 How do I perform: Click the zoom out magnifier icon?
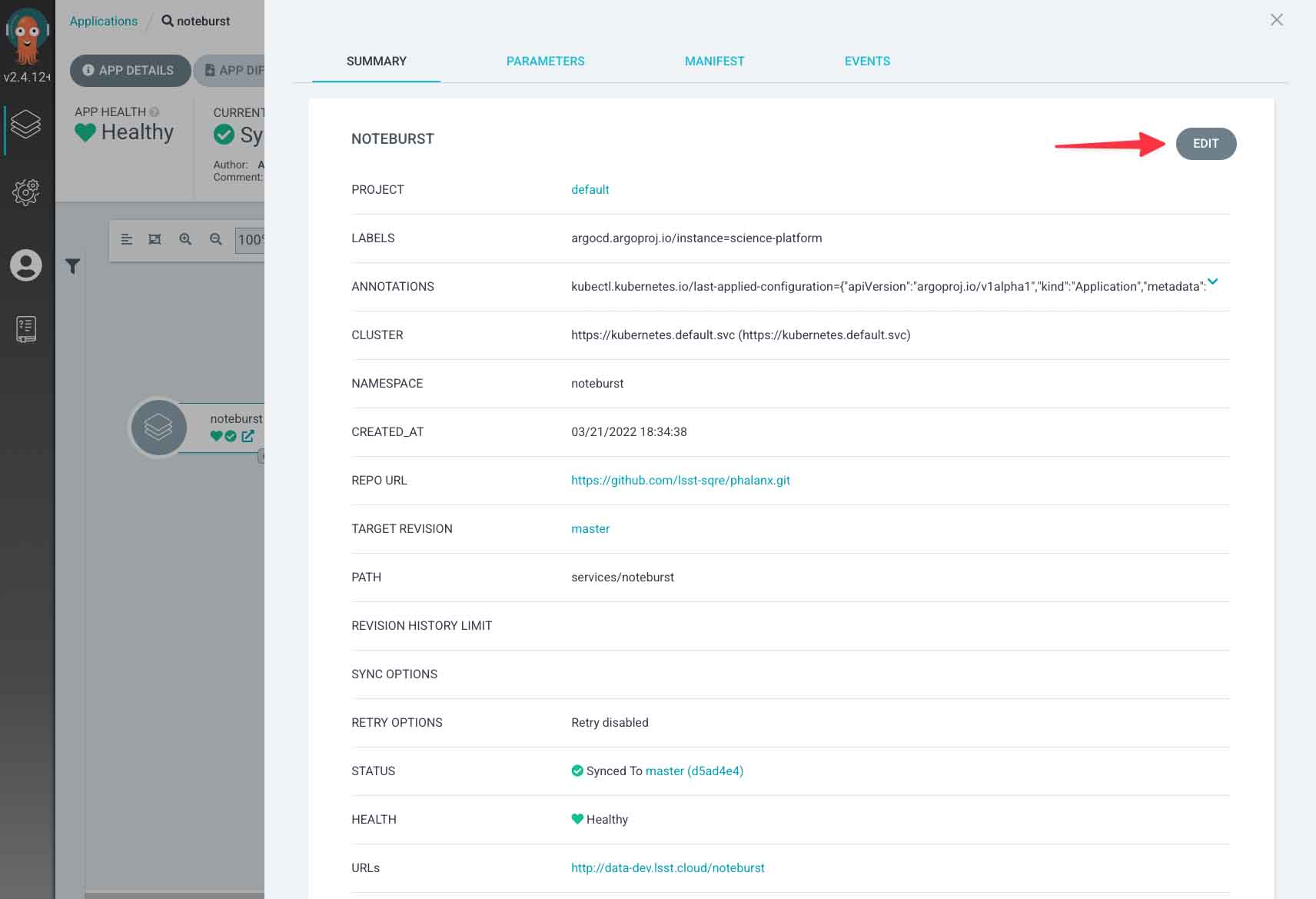pos(216,239)
